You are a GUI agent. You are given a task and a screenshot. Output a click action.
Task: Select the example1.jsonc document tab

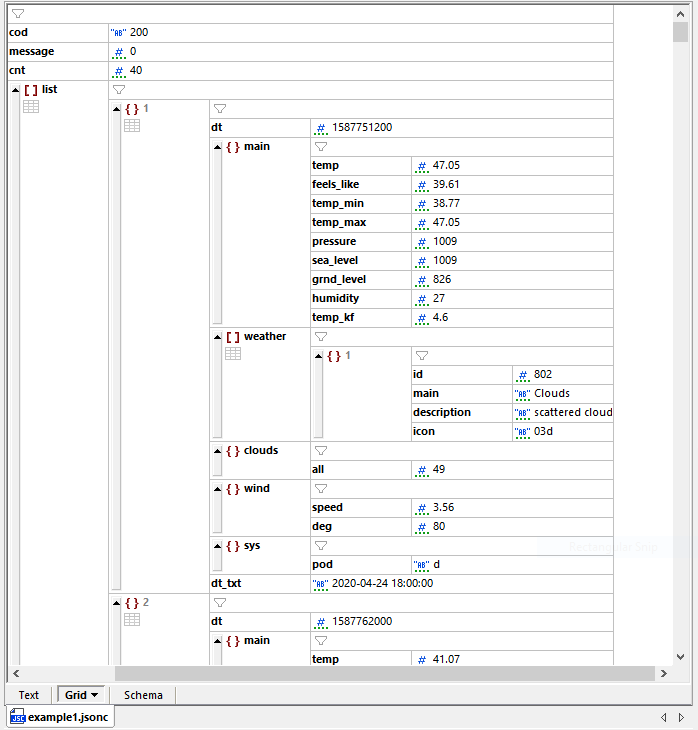point(60,717)
